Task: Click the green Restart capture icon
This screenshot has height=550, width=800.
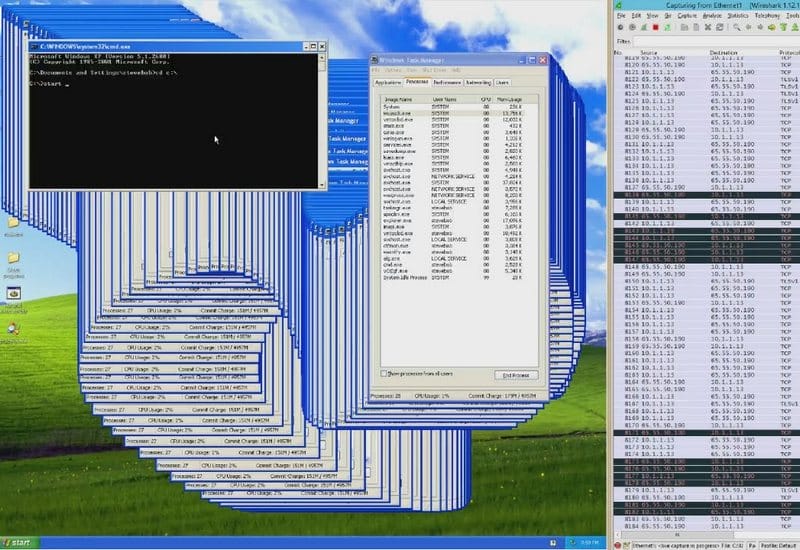Action: (666, 29)
